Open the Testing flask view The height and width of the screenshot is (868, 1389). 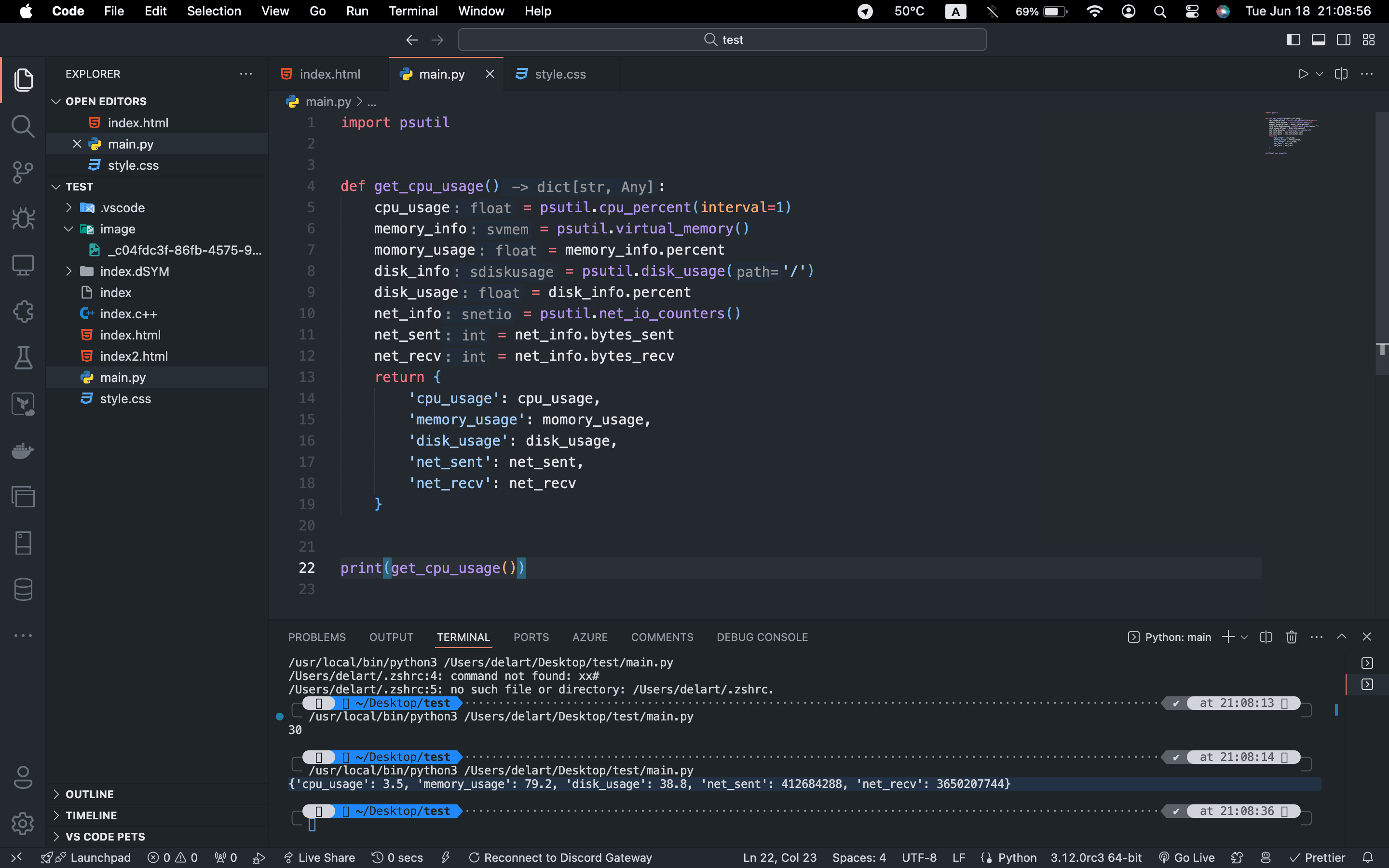click(23, 358)
